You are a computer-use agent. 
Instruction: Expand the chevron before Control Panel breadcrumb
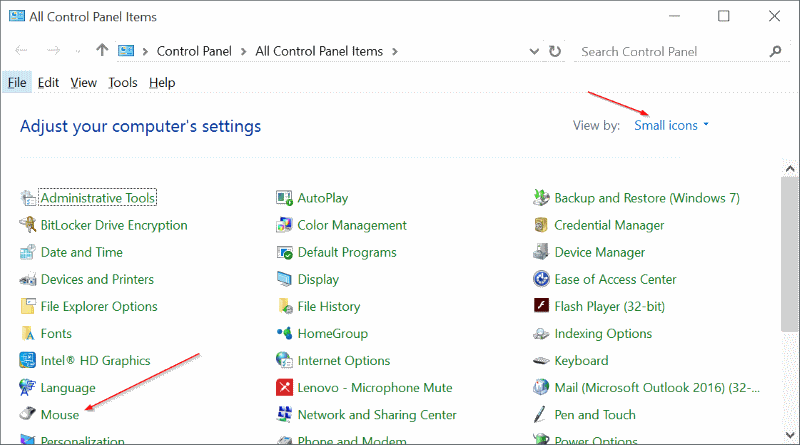tap(145, 52)
